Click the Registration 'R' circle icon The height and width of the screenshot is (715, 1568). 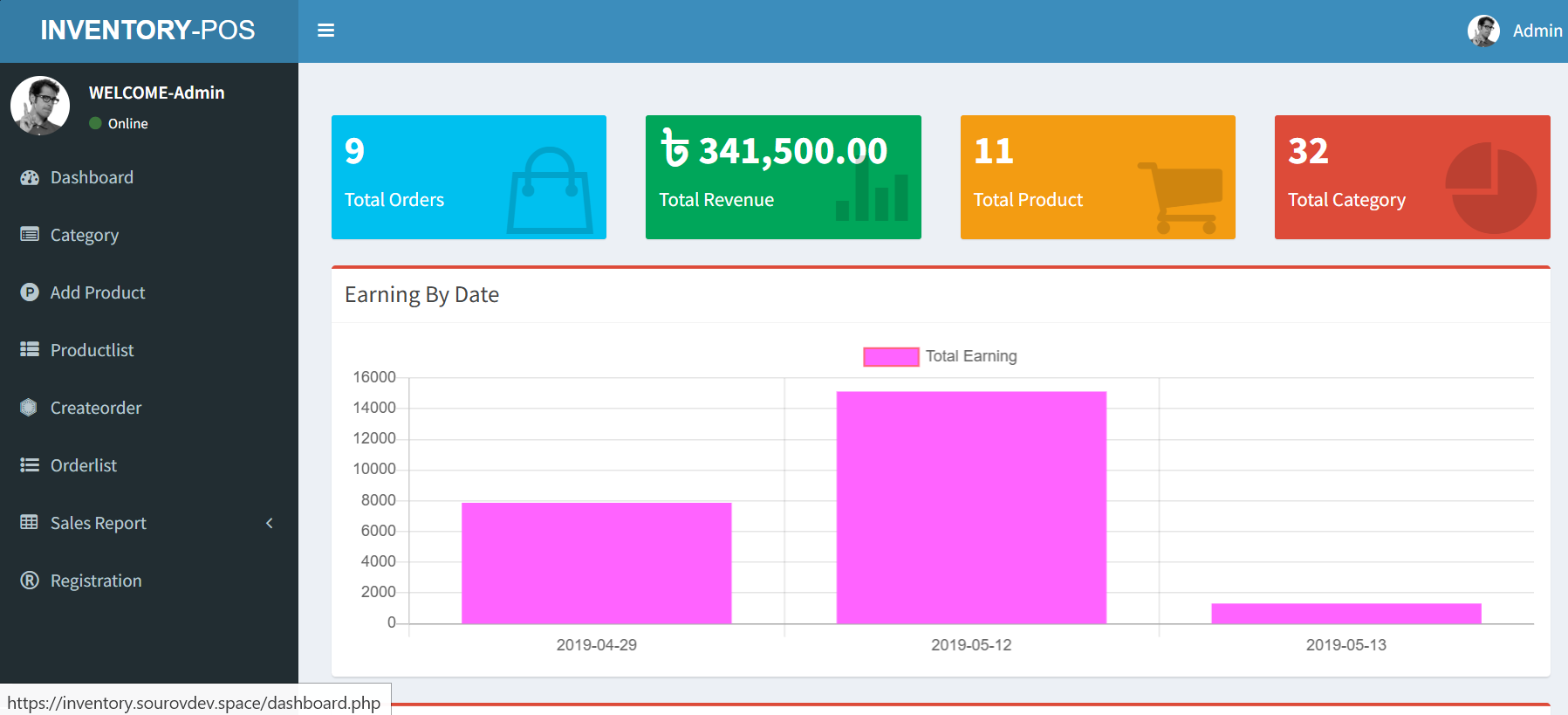point(30,580)
